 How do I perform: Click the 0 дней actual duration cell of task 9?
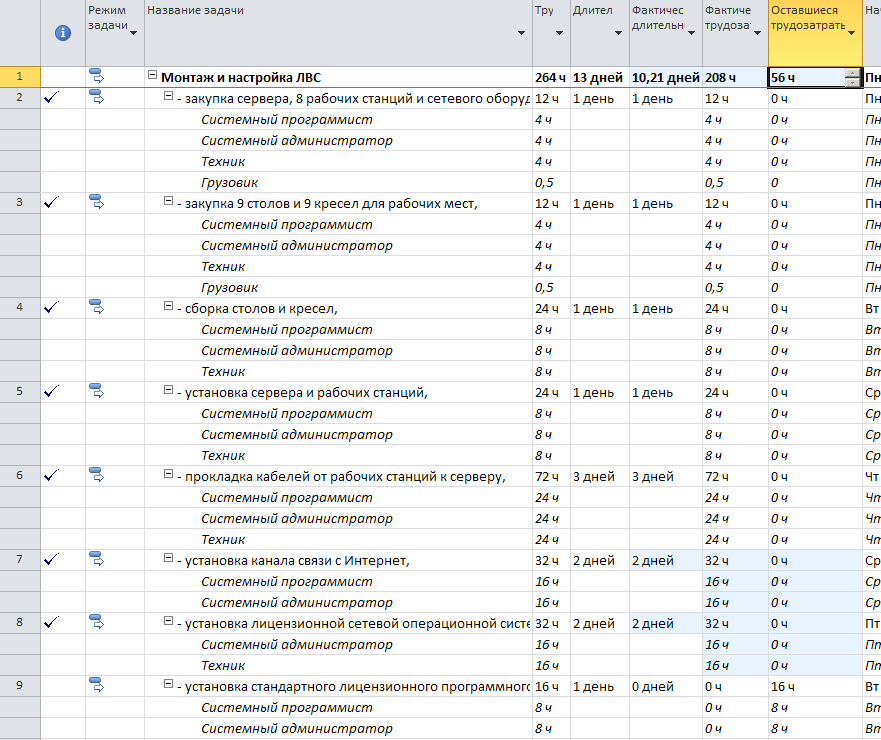[665, 687]
